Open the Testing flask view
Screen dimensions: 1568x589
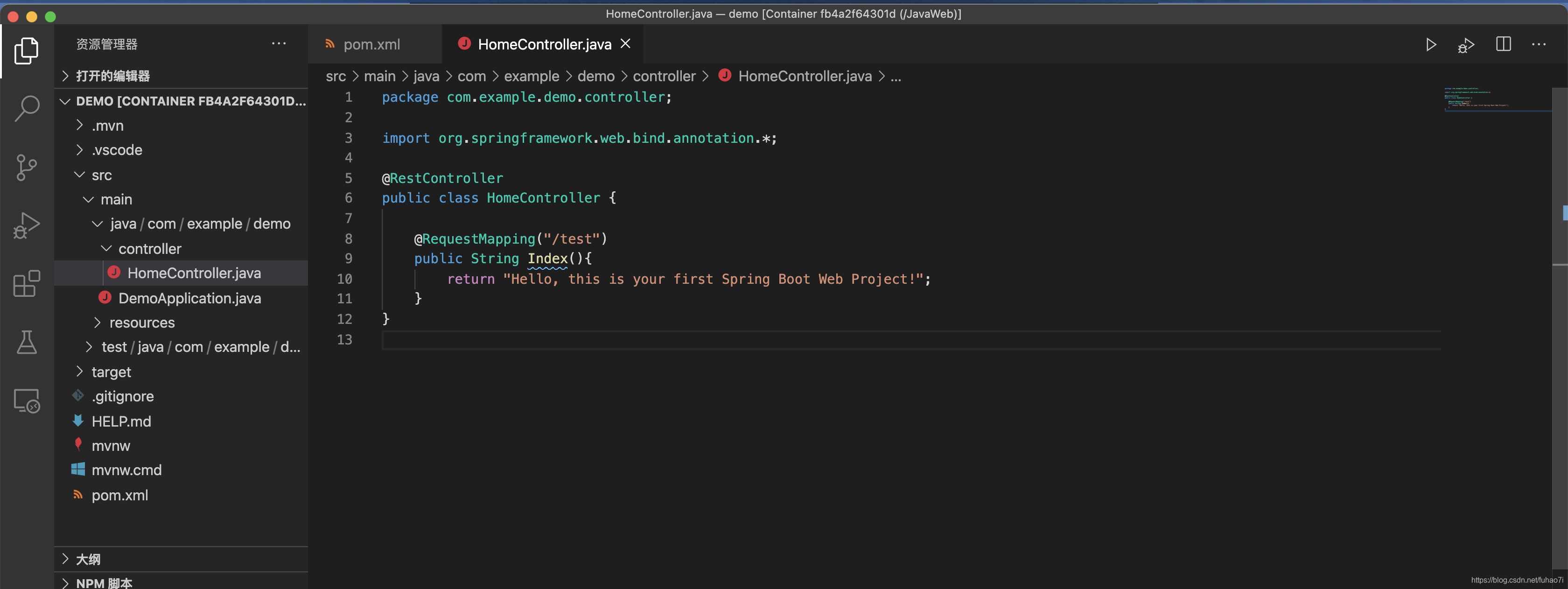tap(26, 343)
